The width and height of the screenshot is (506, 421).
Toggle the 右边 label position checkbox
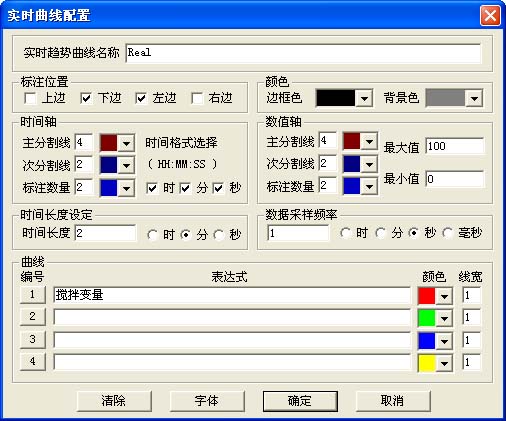197,98
